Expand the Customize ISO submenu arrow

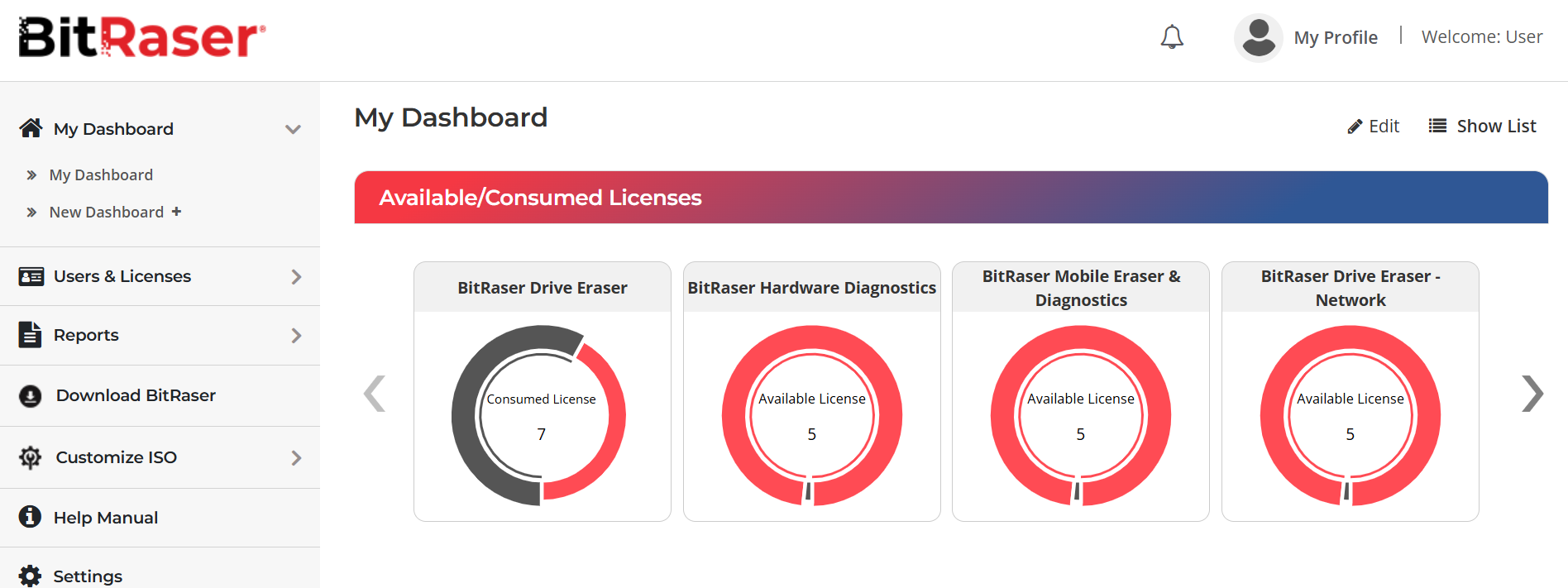296,458
